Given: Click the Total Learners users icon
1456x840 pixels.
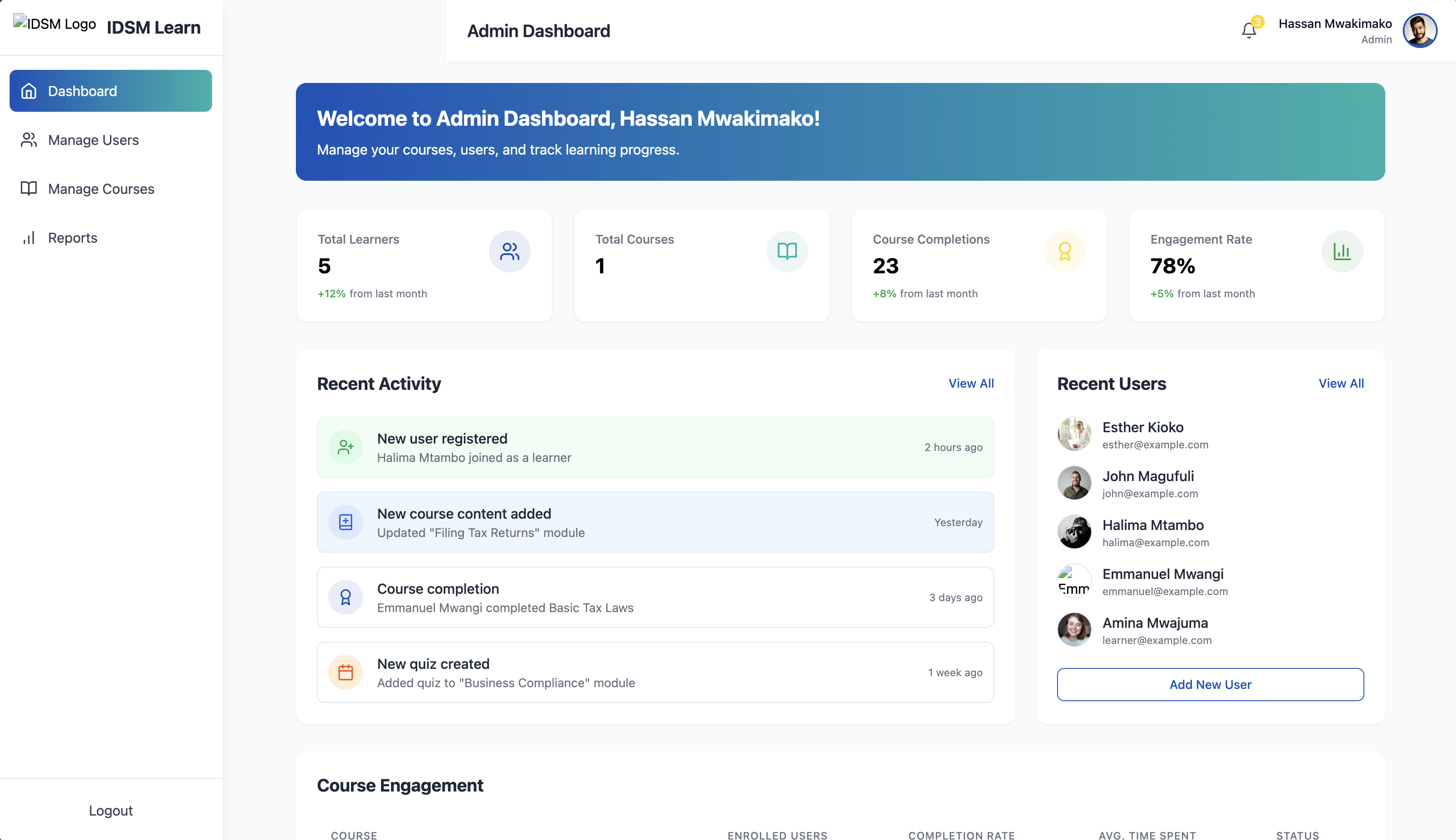Looking at the screenshot, I should tap(509, 251).
